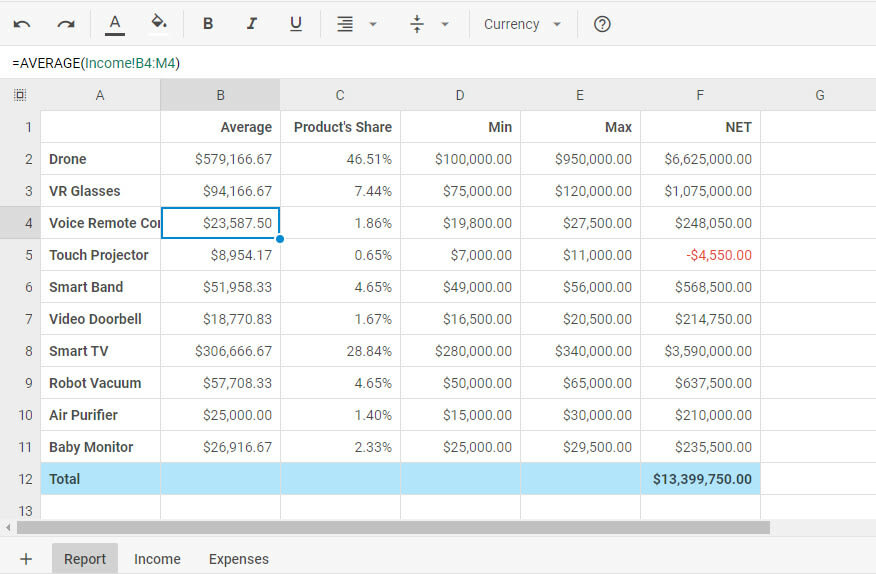Image resolution: width=876 pixels, height=574 pixels.
Task: Click the Min header cell
Action: pyautogui.click(x=460, y=127)
